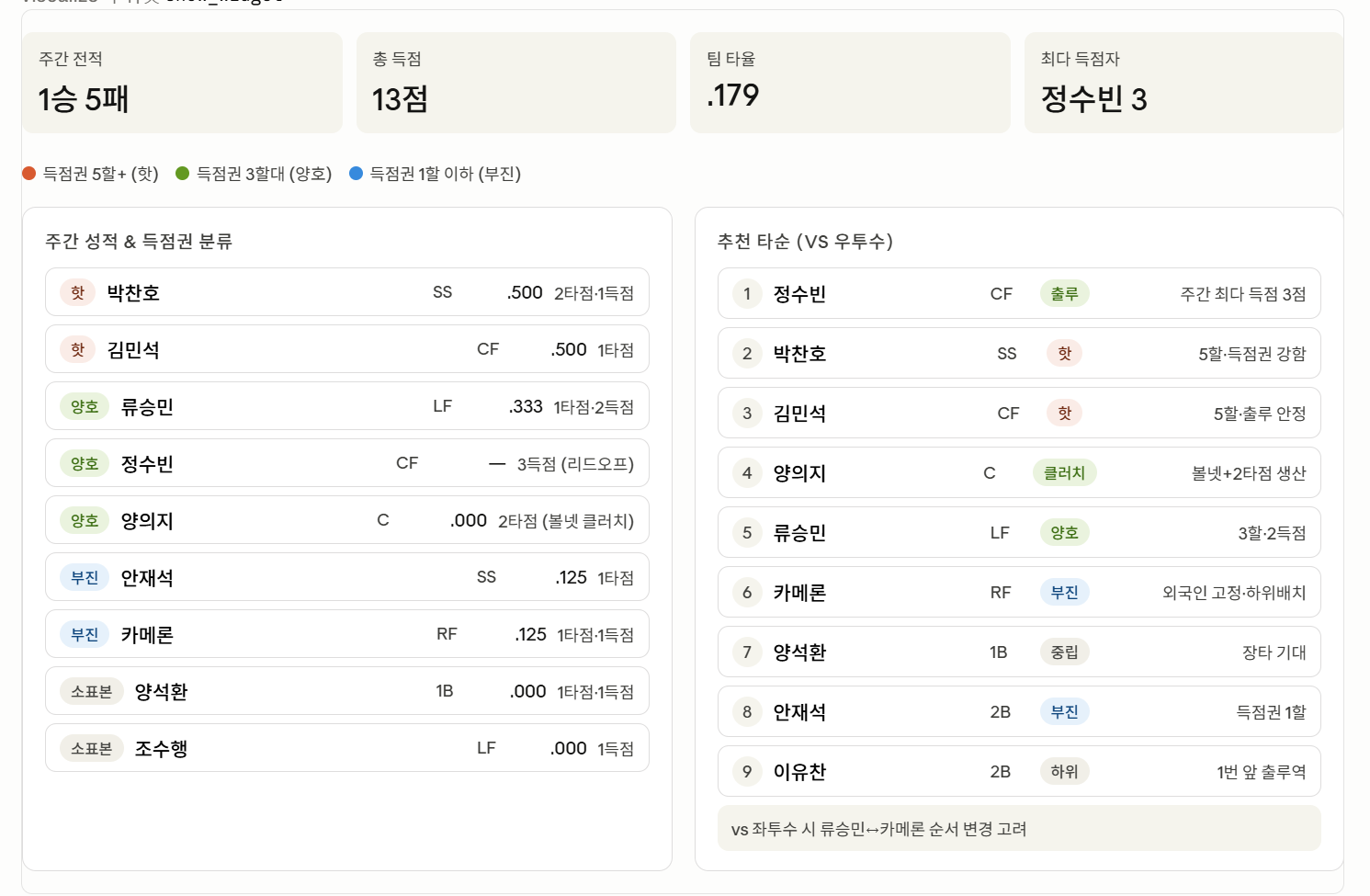Screen dimensions: 1370x896
Task: Select 이유찬's name in the recommended lineup
Action: (x=799, y=772)
